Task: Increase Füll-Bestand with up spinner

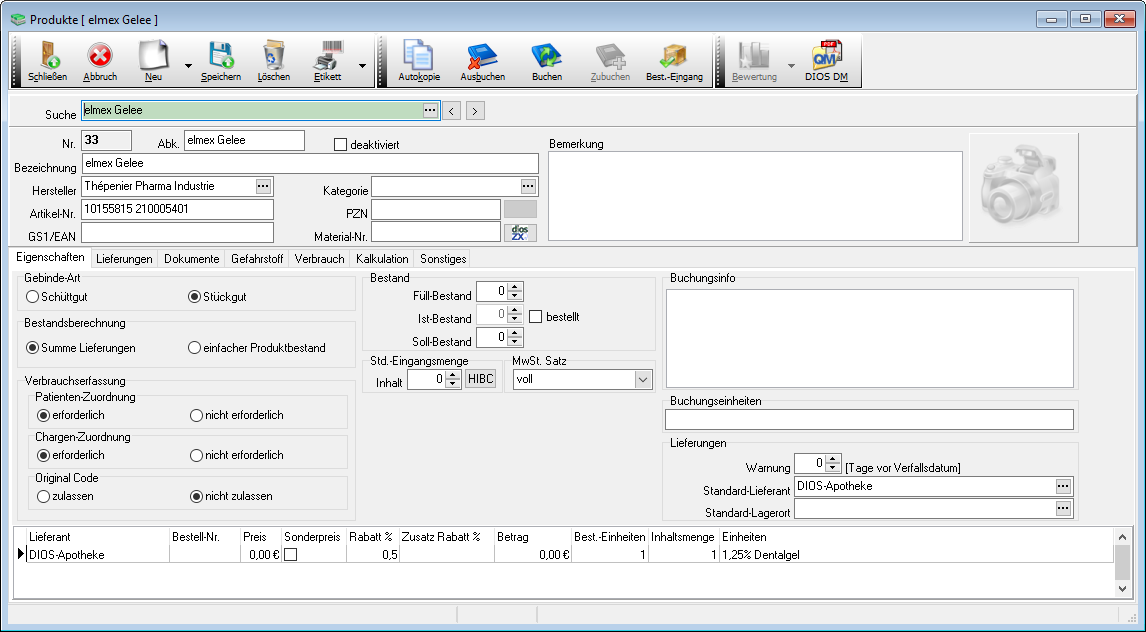Action: (x=515, y=287)
